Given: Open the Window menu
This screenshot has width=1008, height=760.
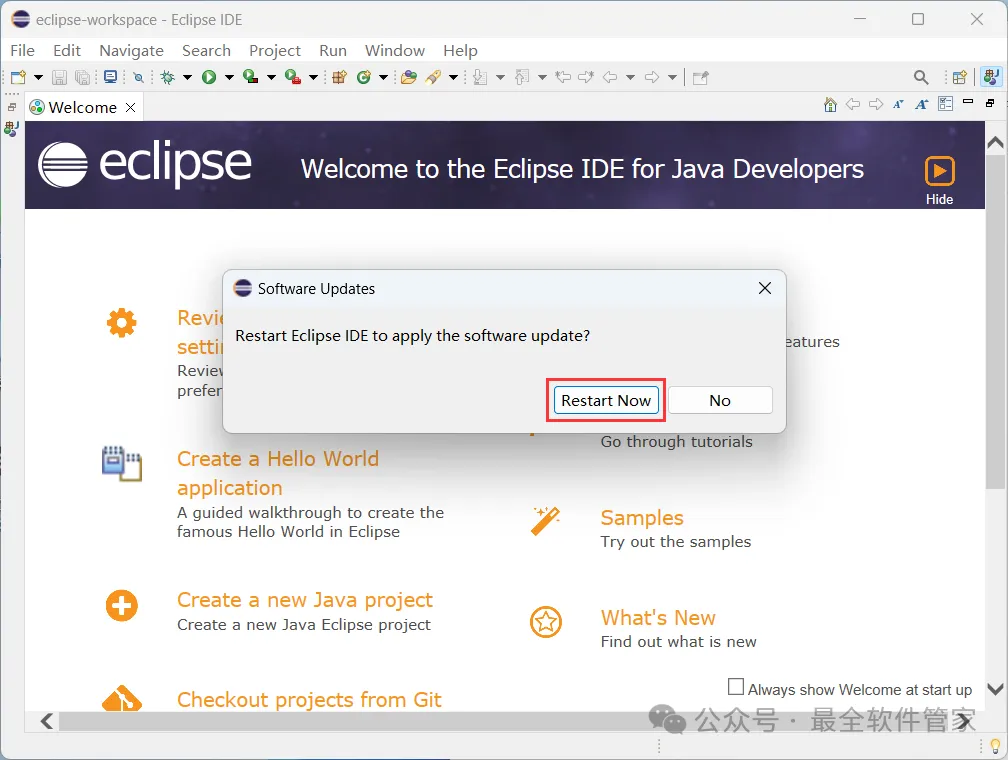Looking at the screenshot, I should click(x=395, y=50).
